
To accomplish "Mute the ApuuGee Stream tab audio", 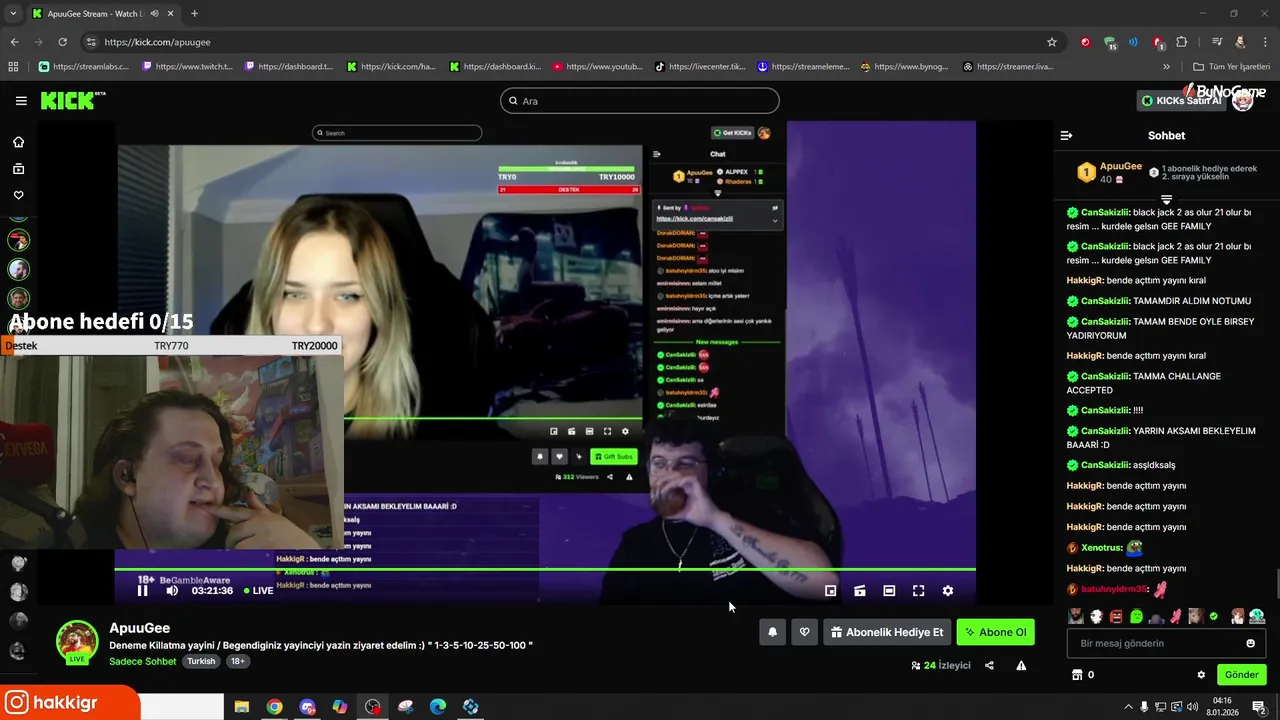I will tap(154, 13).
